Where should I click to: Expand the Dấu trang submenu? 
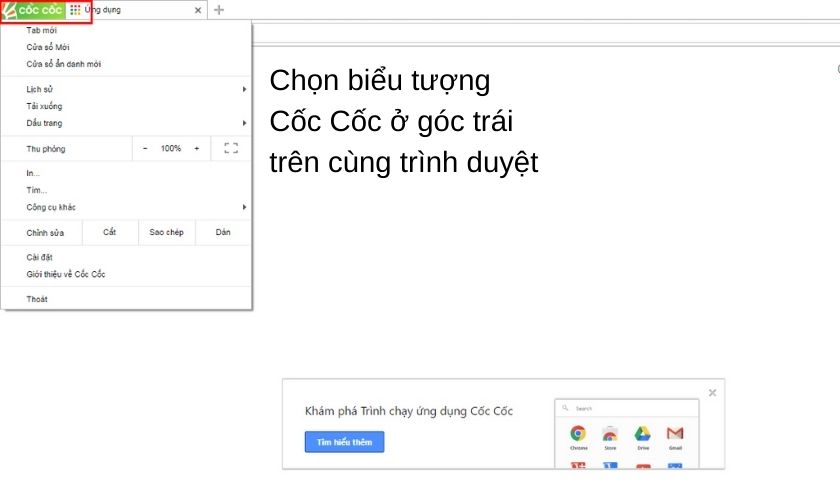click(126, 123)
